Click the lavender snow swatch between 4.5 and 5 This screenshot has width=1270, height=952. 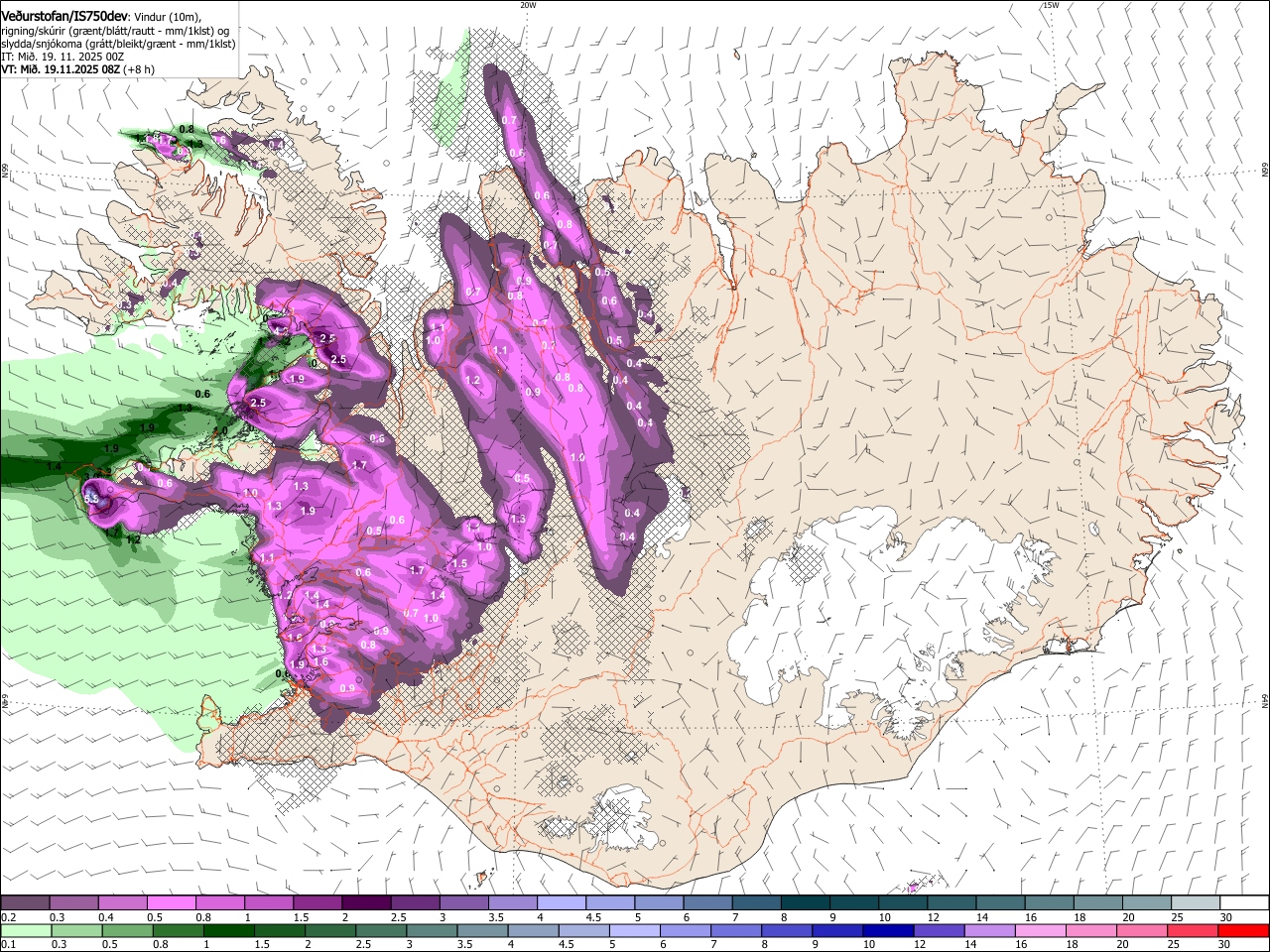tap(610, 902)
